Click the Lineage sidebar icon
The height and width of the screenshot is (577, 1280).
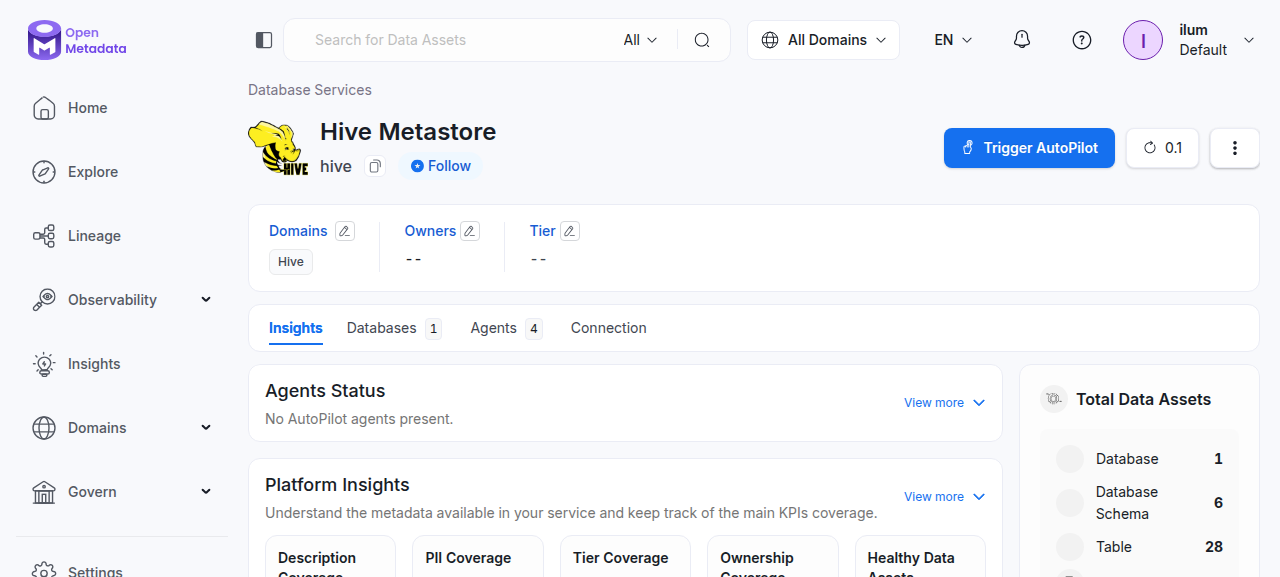tap(44, 236)
